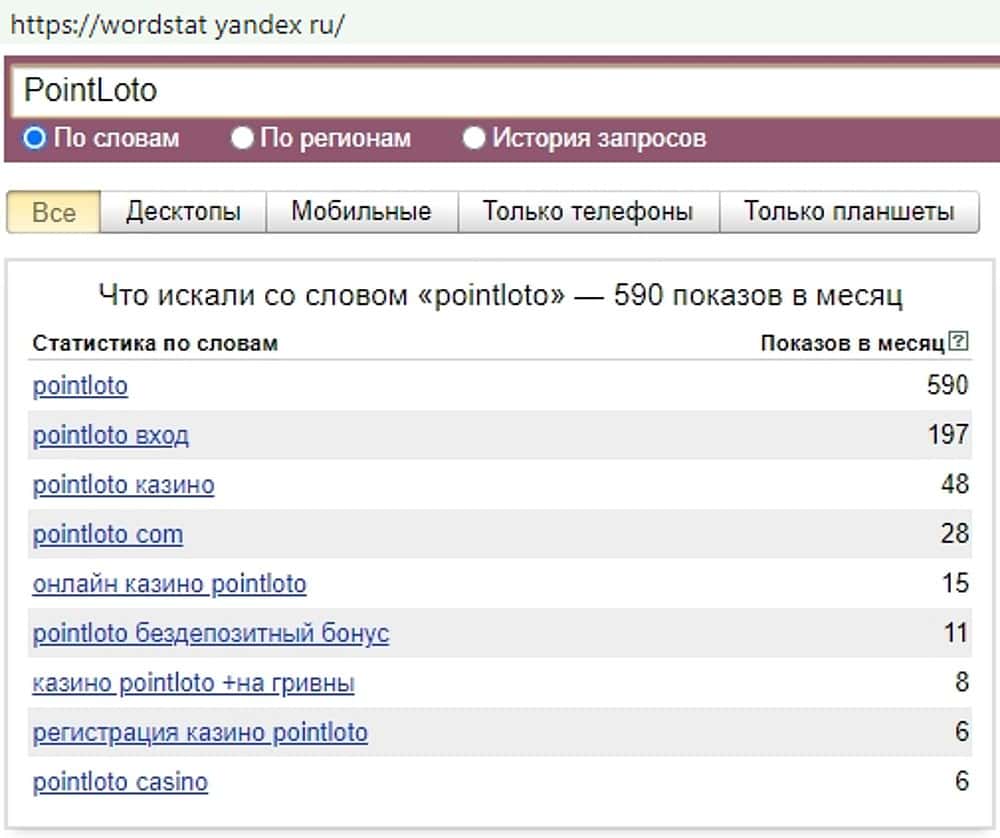This screenshot has height=838, width=1000.
Task: Choose the "Только планшеты" tab
Action: point(848,212)
